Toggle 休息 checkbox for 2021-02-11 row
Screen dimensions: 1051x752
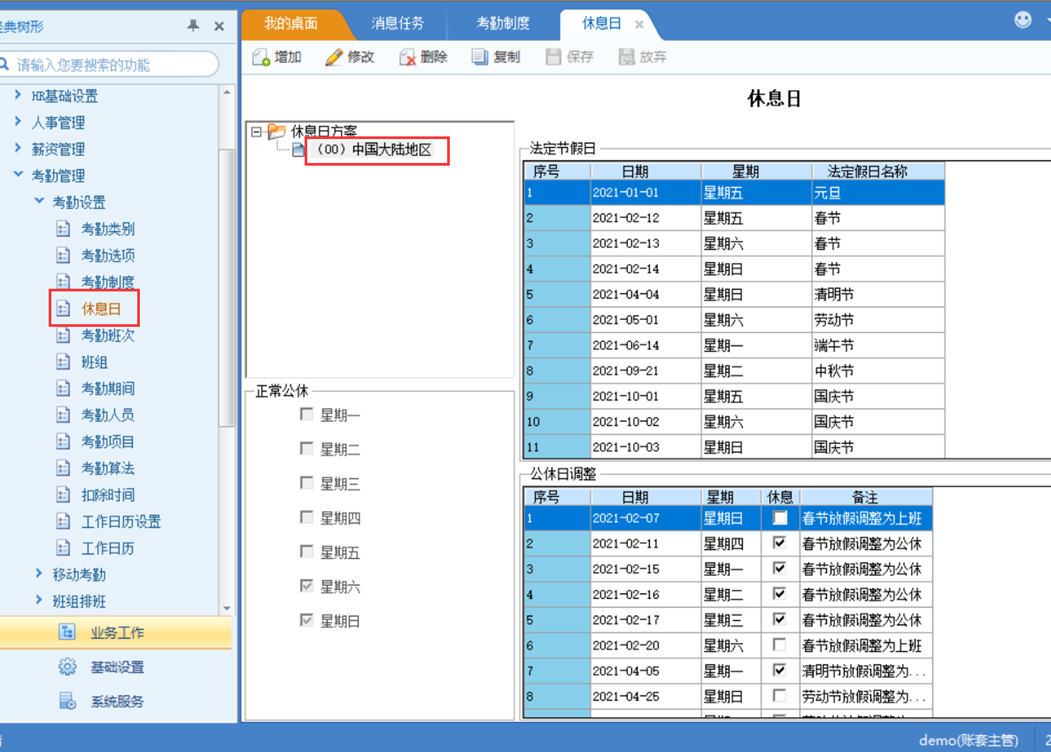[x=780, y=543]
